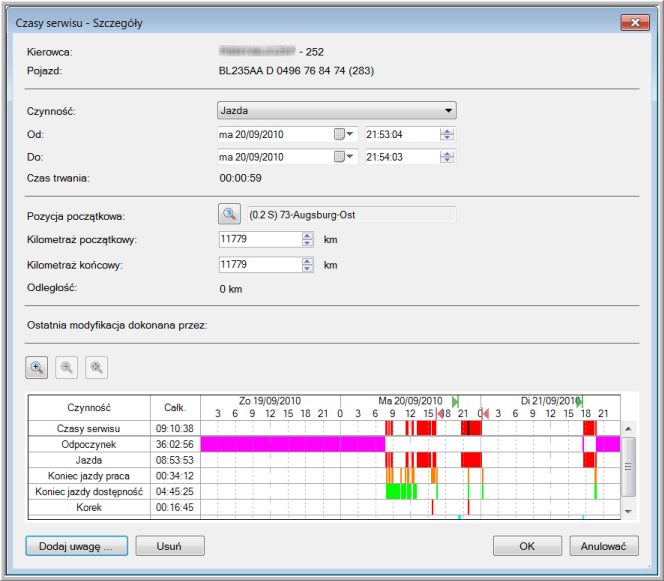Confirm with the OK button

[x=527, y=546]
